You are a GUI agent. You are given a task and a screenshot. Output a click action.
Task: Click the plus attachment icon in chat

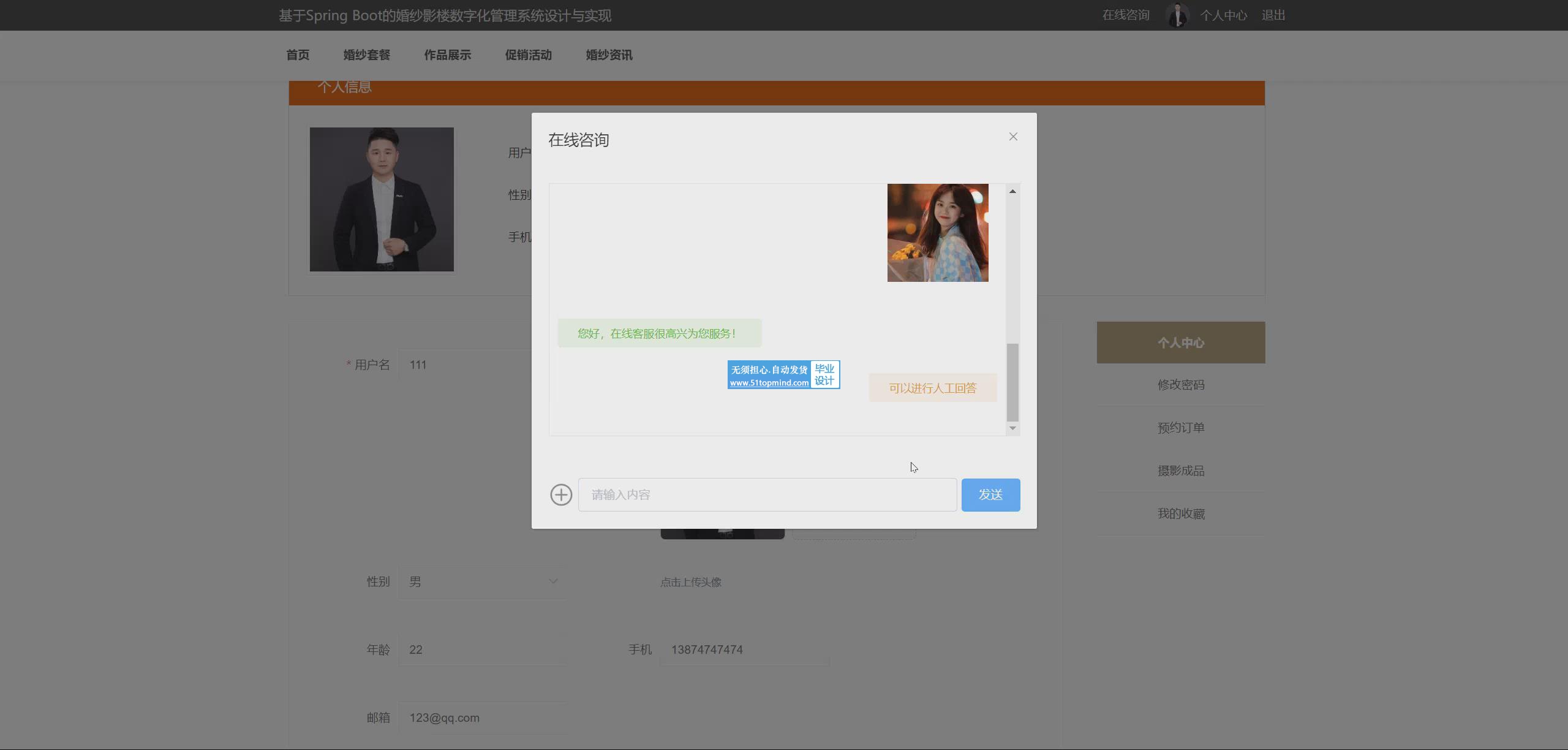click(x=561, y=494)
